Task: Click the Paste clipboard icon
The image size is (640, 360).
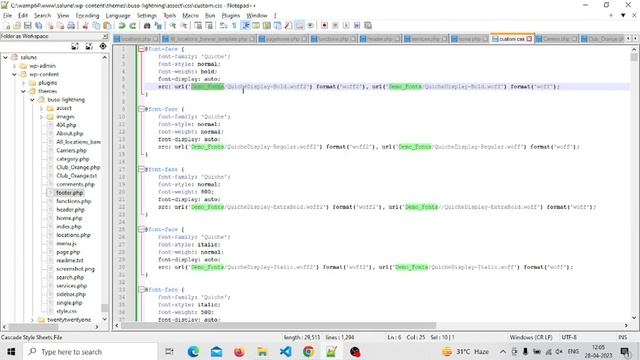Action: click(107, 26)
